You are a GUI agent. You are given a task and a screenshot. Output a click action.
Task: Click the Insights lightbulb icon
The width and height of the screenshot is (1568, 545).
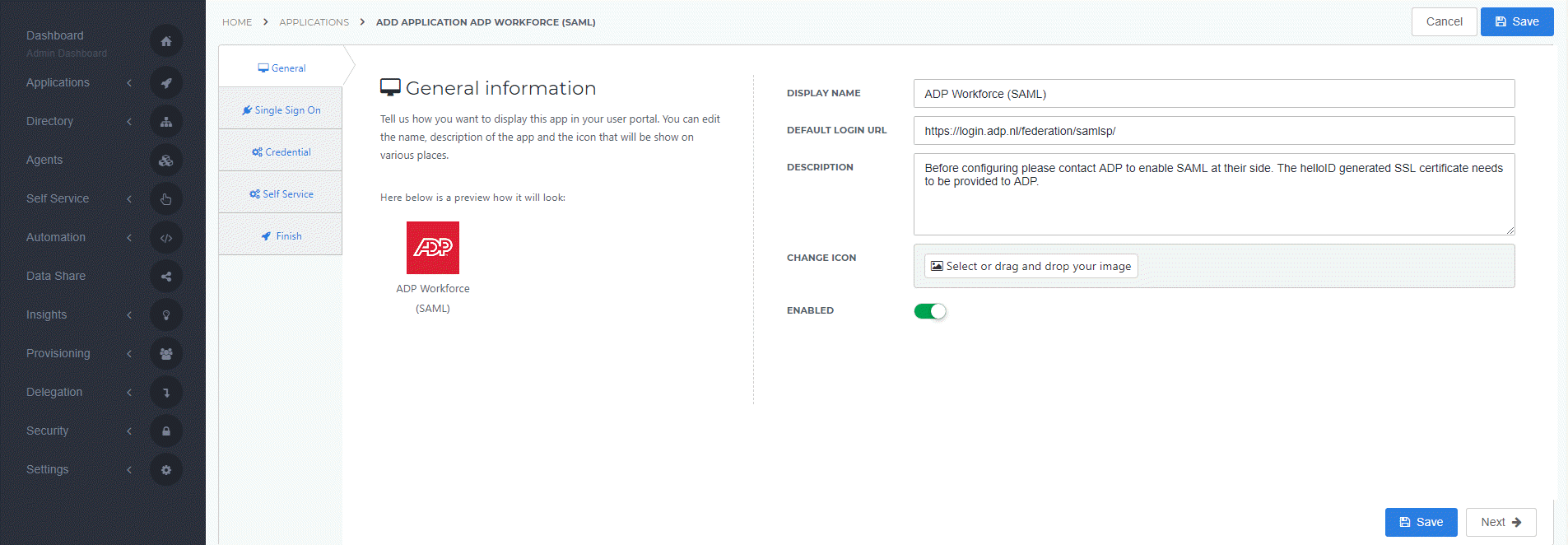[x=166, y=315]
